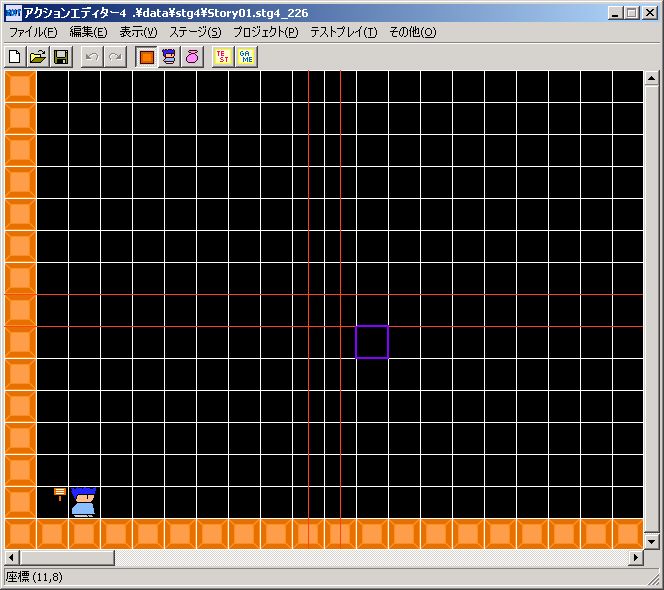Viewport: 664px width, 590px height.
Task: Click the redo arrow icon
Action: tap(115, 57)
